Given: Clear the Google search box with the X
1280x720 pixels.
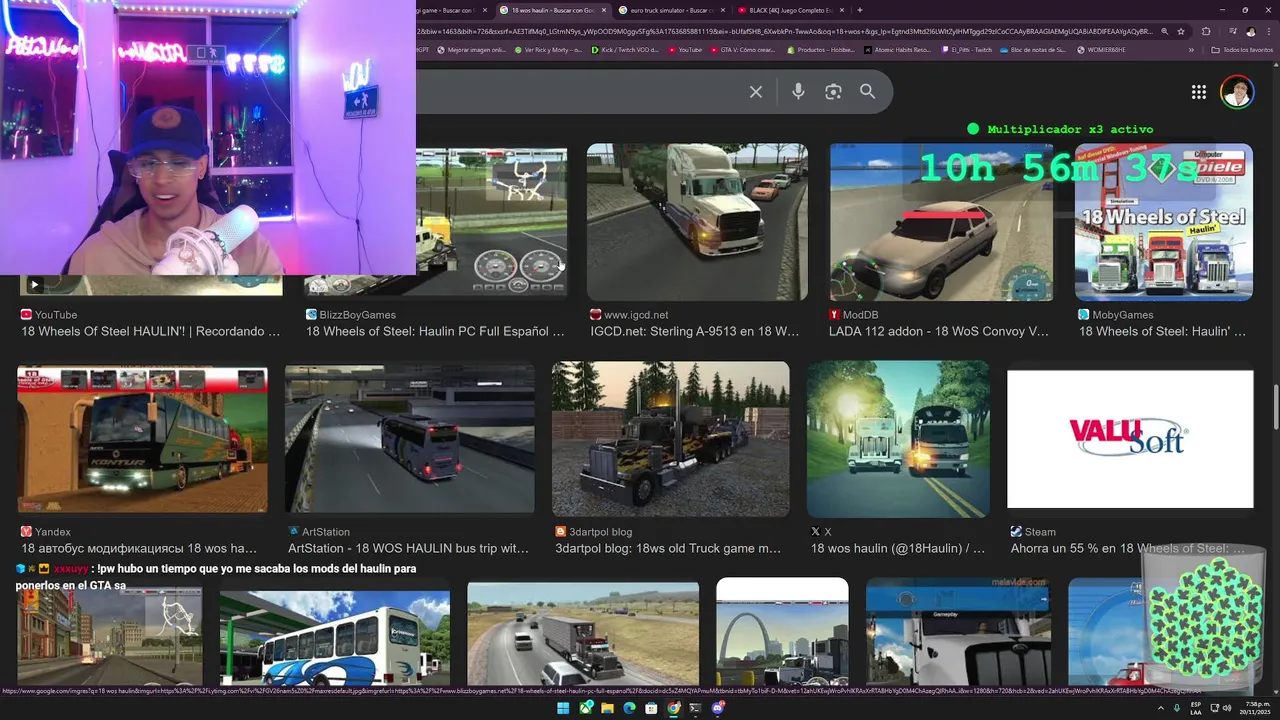Looking at the screenshot, I should 756,92.
